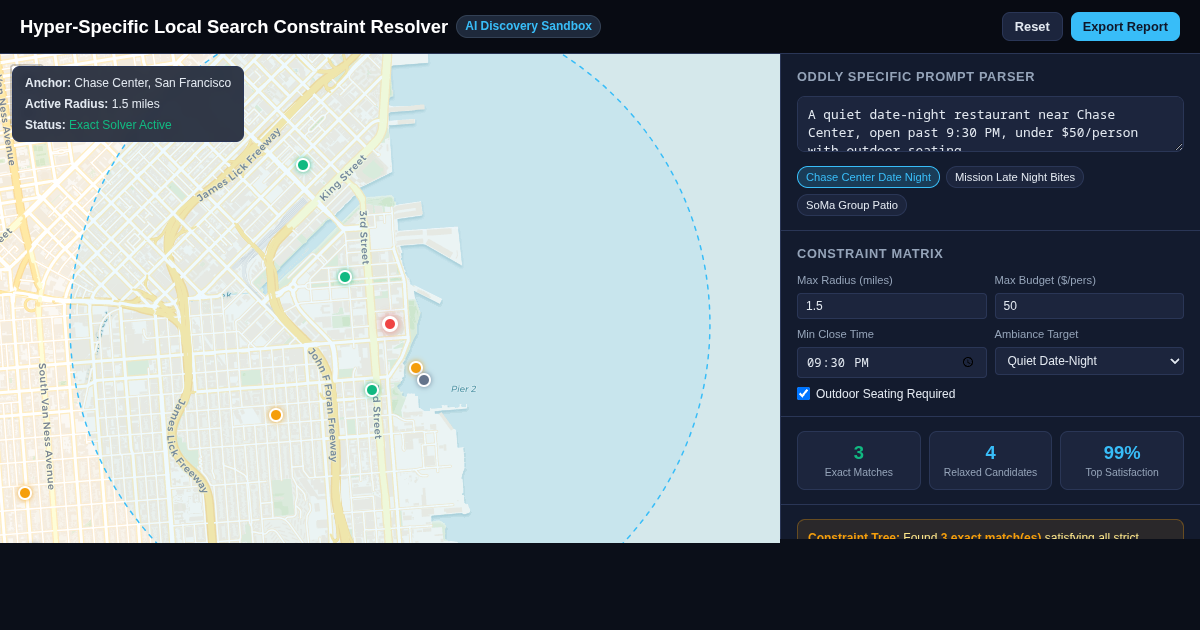The width and height of the screenshot is (1200, 630).
Task: Select green marker just northwest of red anchor
Action: (x=345, y=277)
